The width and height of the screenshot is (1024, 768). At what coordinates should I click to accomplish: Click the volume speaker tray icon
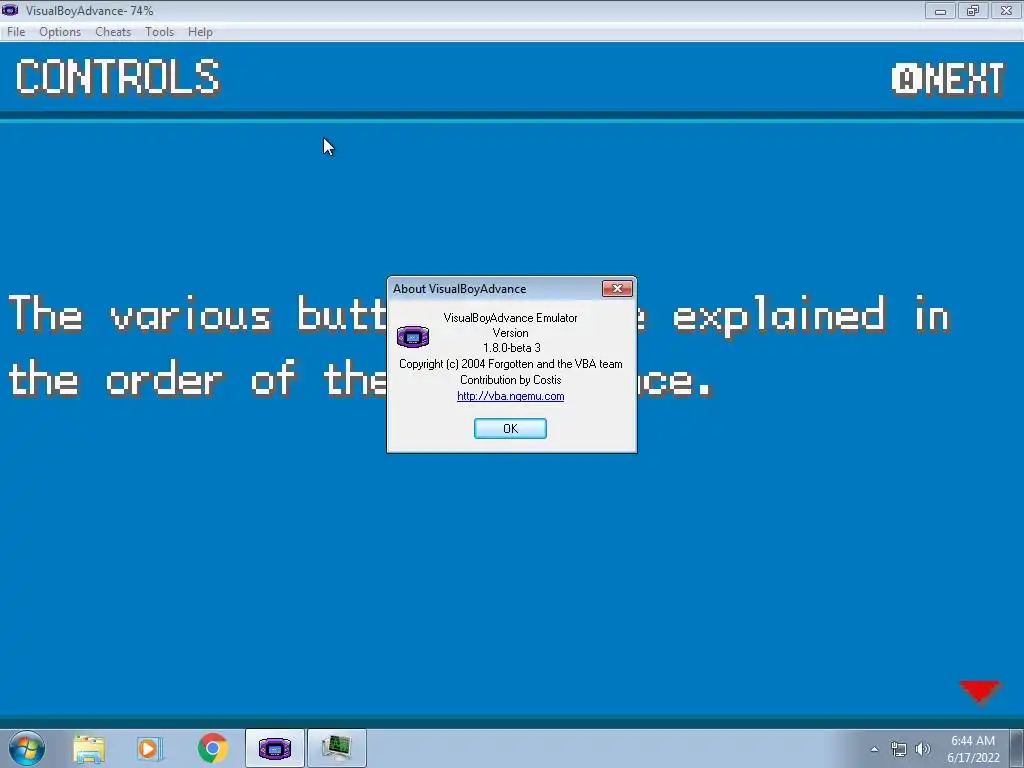tap(922, 749)
